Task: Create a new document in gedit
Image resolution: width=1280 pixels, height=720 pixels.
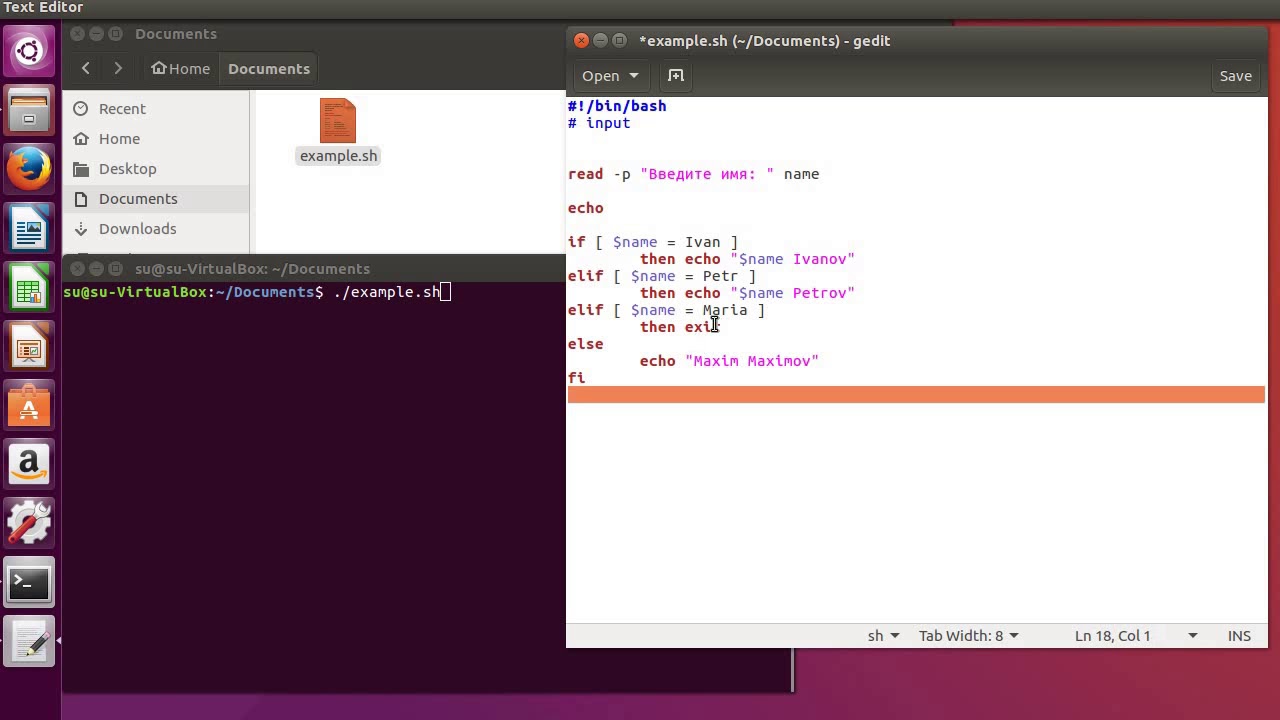Action: [x=676, y=76]
